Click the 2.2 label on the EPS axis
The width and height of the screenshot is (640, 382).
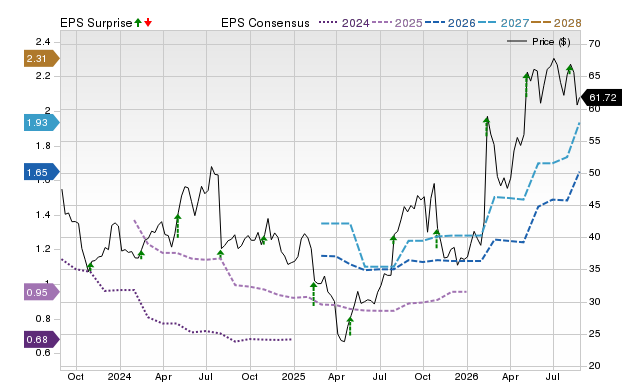(x=43, y=76)
